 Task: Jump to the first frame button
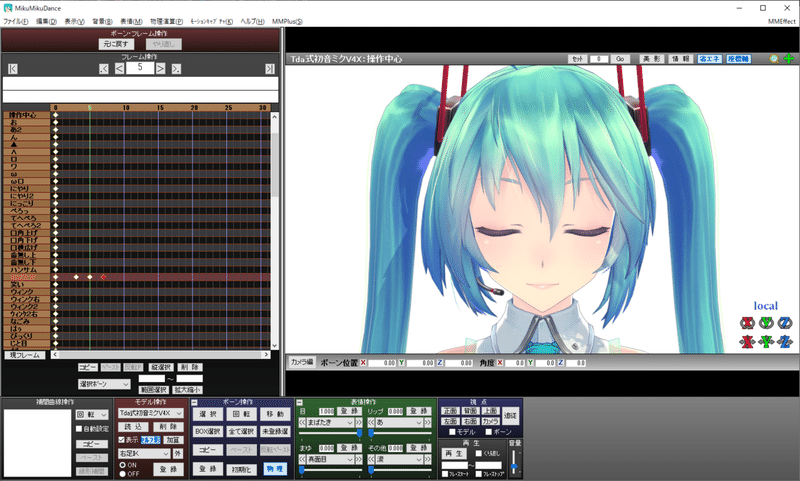(x=13, y=69)
